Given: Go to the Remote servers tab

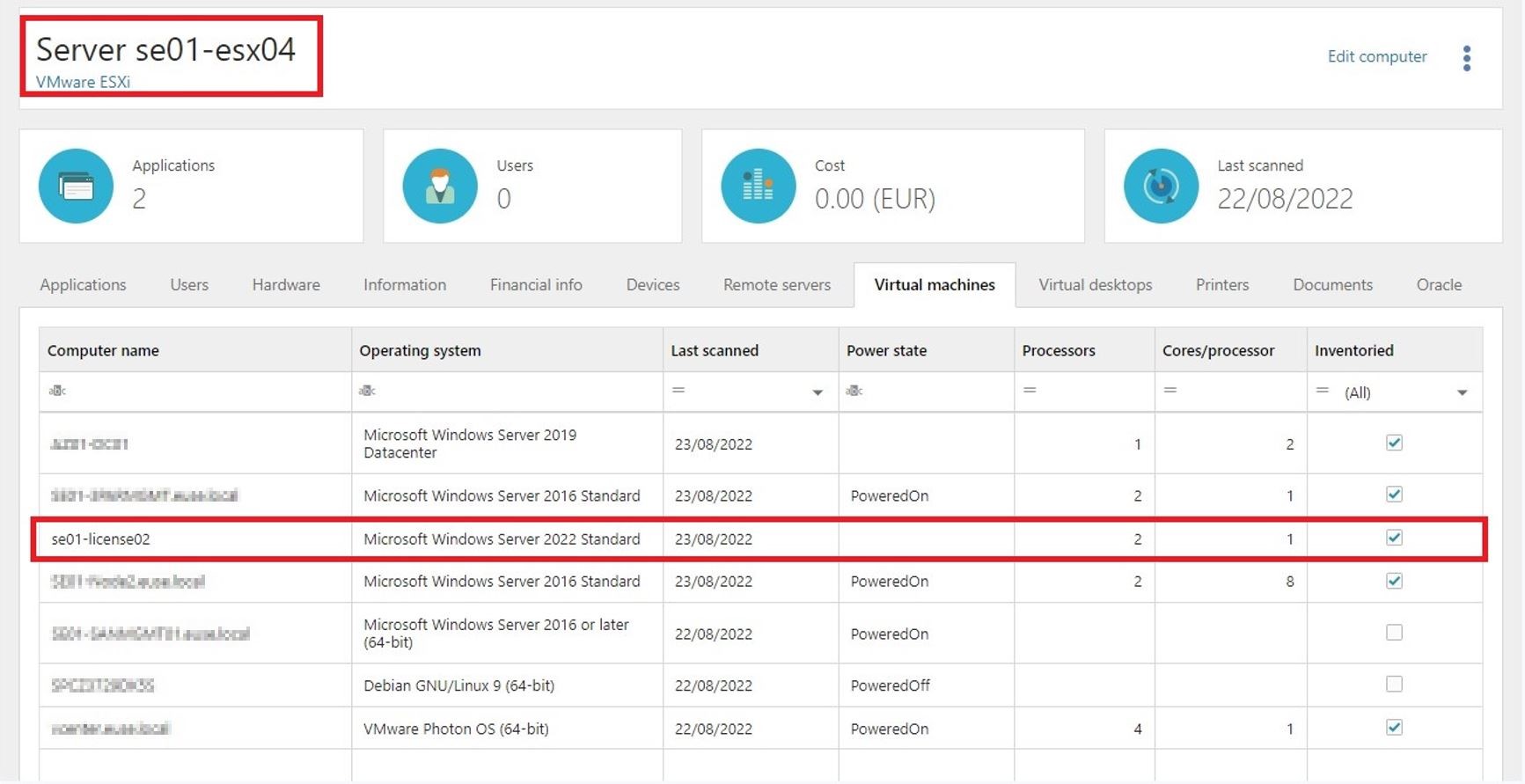Looking at the screenshot, I should [x=777, y=285].
